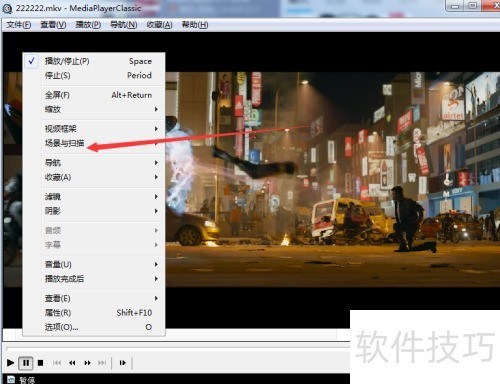Open the 播放(P) menu
The width and height of the screenshot is (500, 384).
(88, 25)
